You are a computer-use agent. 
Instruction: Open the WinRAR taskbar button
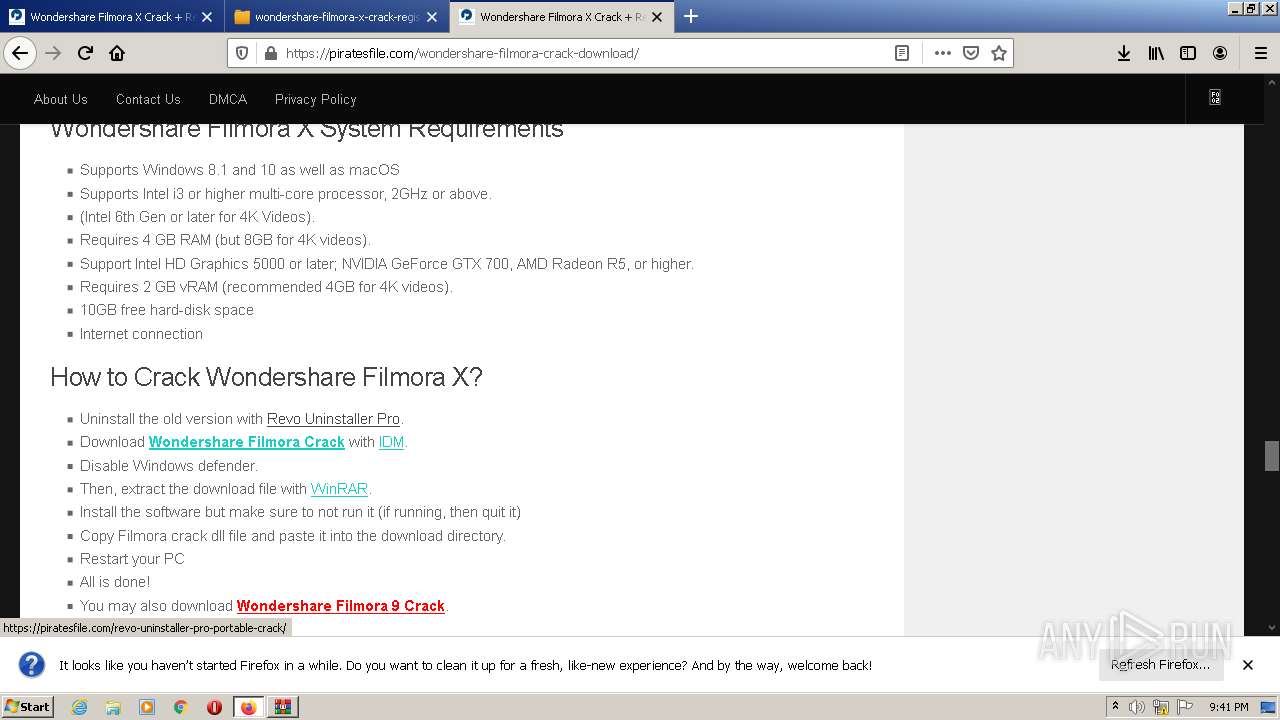(x=283, y=707)
